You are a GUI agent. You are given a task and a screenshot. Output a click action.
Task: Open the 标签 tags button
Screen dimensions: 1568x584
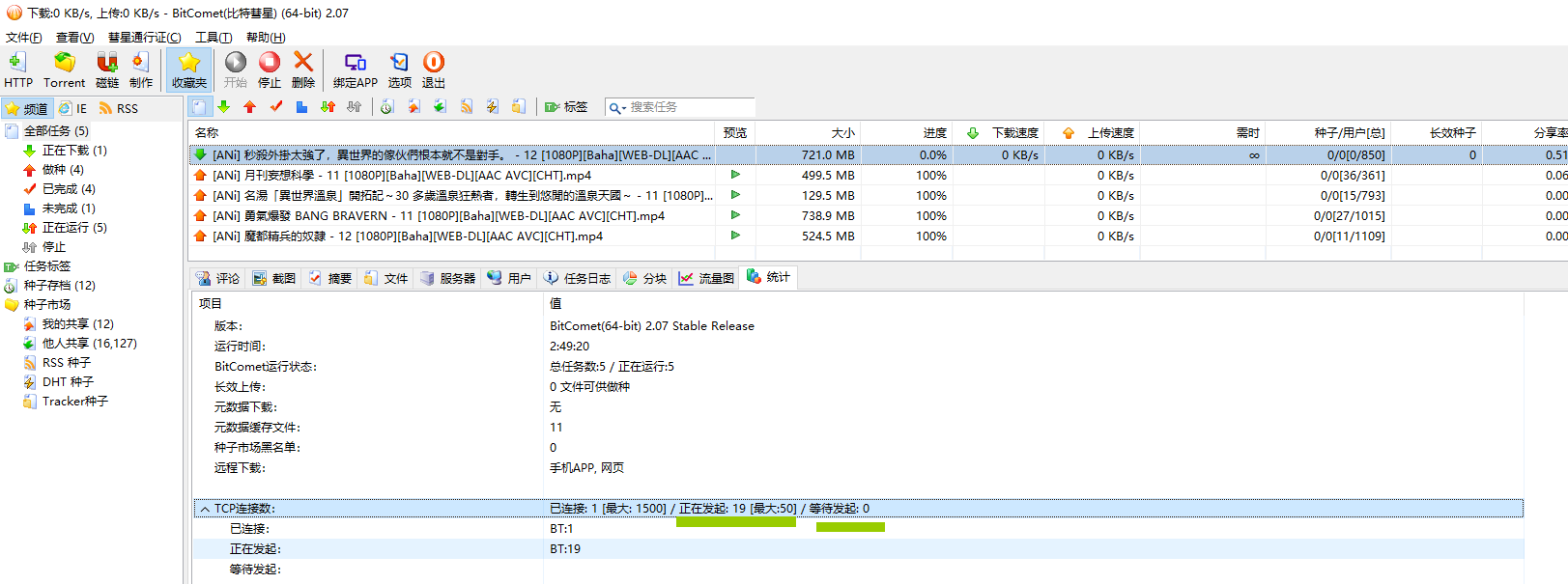click(x=566, y=107)
